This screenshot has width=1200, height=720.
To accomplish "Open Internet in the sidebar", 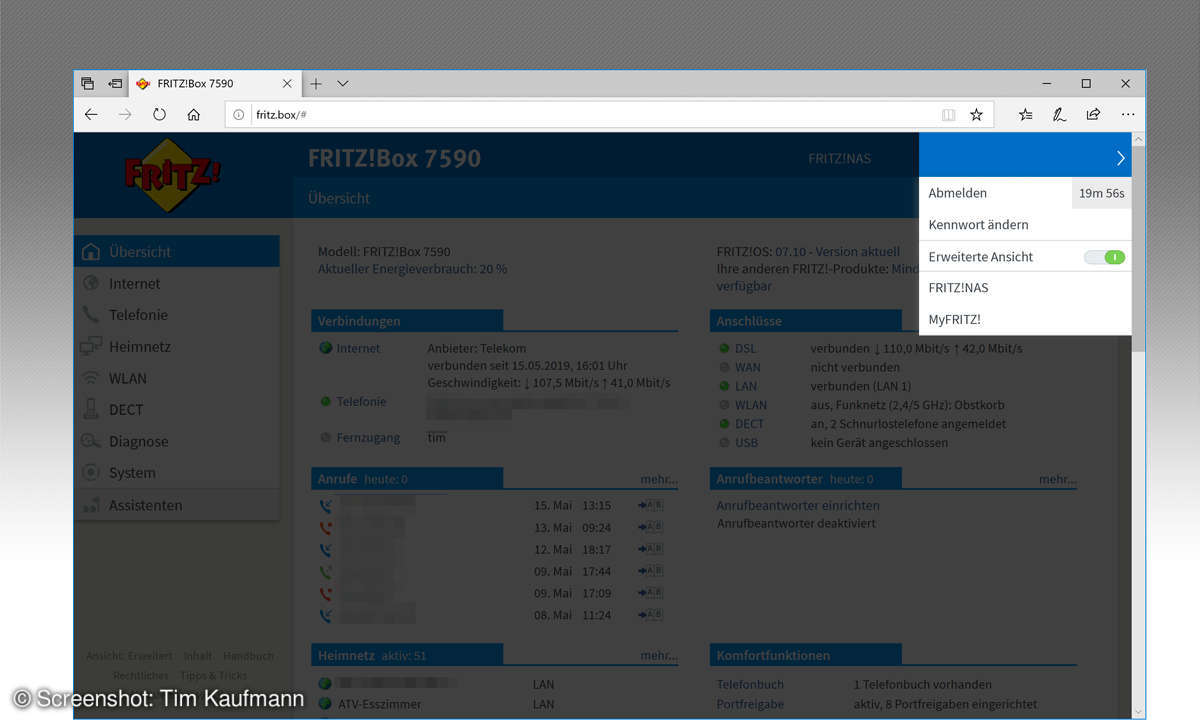I will point(177,283).
